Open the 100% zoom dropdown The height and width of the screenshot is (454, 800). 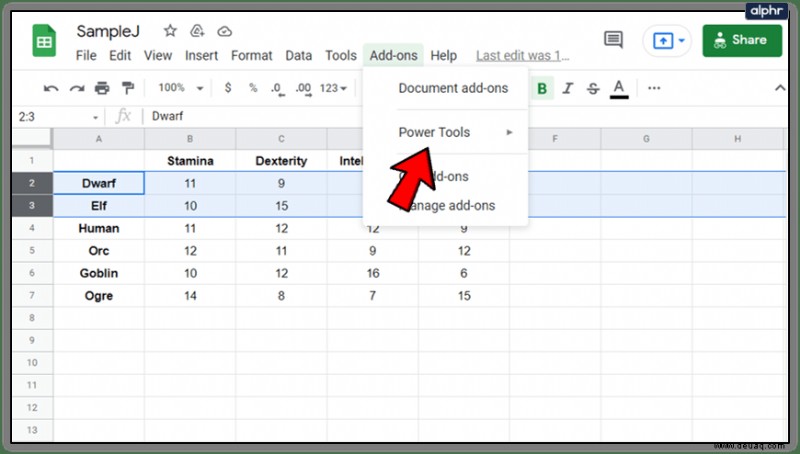click(x=181, y=88)
